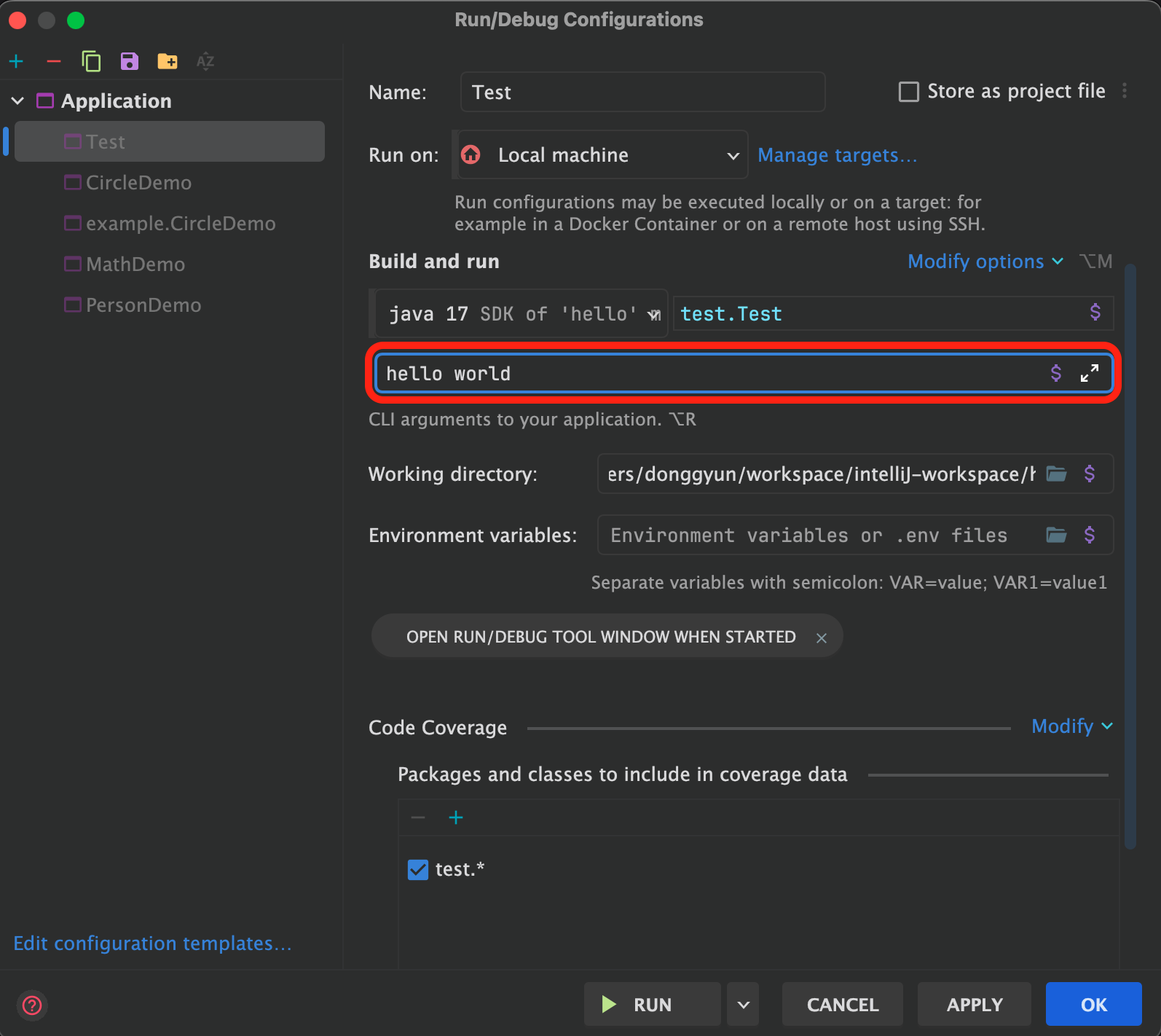Viewport: 1161px width, 1036px height.
Task: Browse environment variables files
Action: (1057, 535)
